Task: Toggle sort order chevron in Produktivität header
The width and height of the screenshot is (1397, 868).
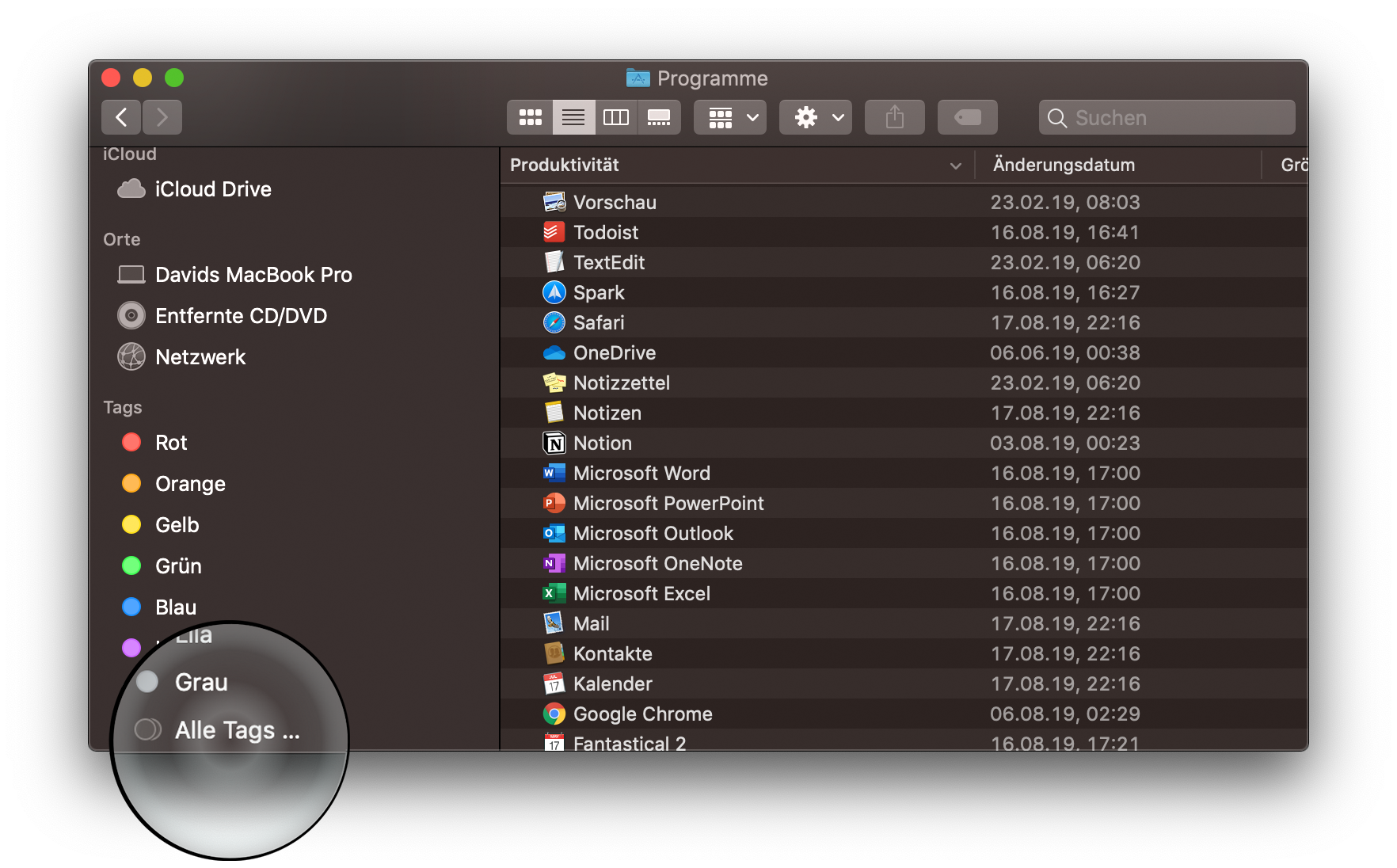Action: [956, 166]
